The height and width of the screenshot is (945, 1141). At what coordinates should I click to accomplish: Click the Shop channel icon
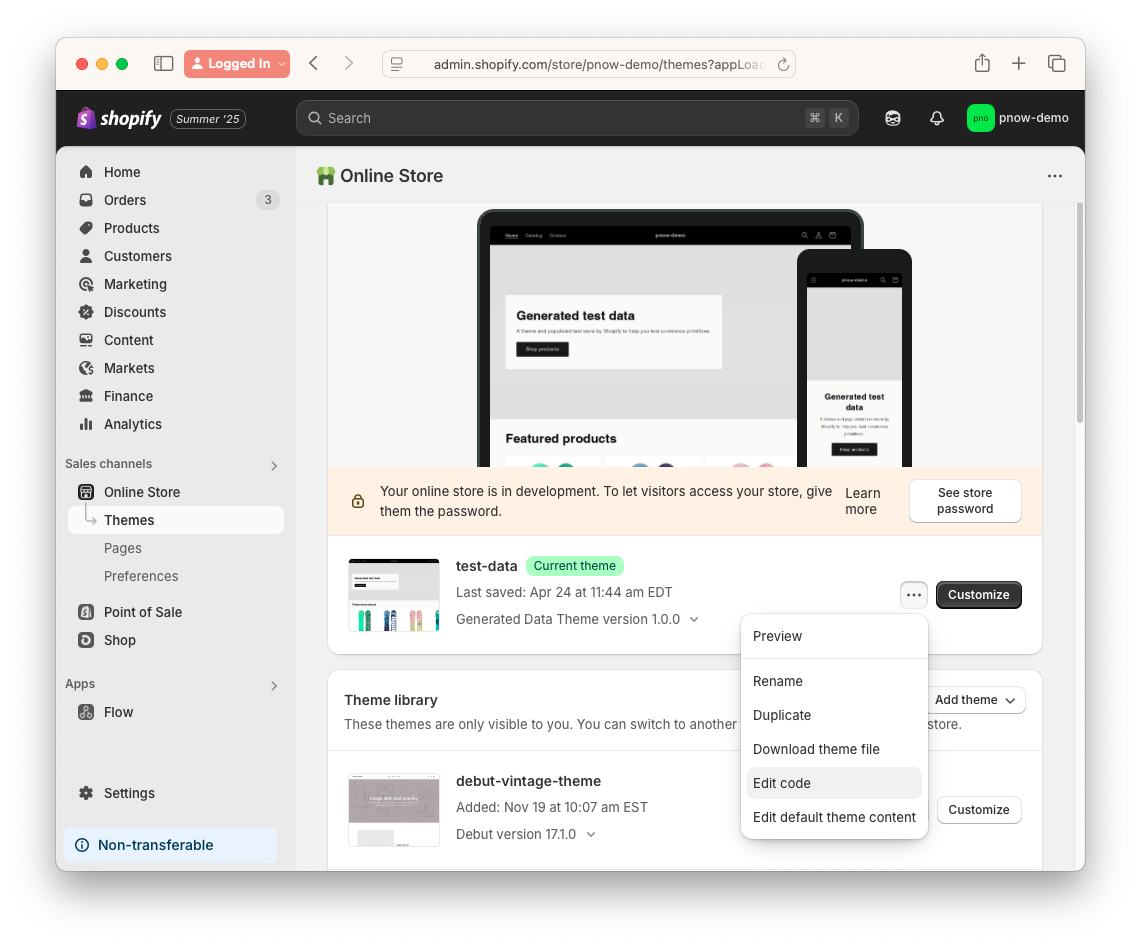pyautogui.click(x=86, y=640)
